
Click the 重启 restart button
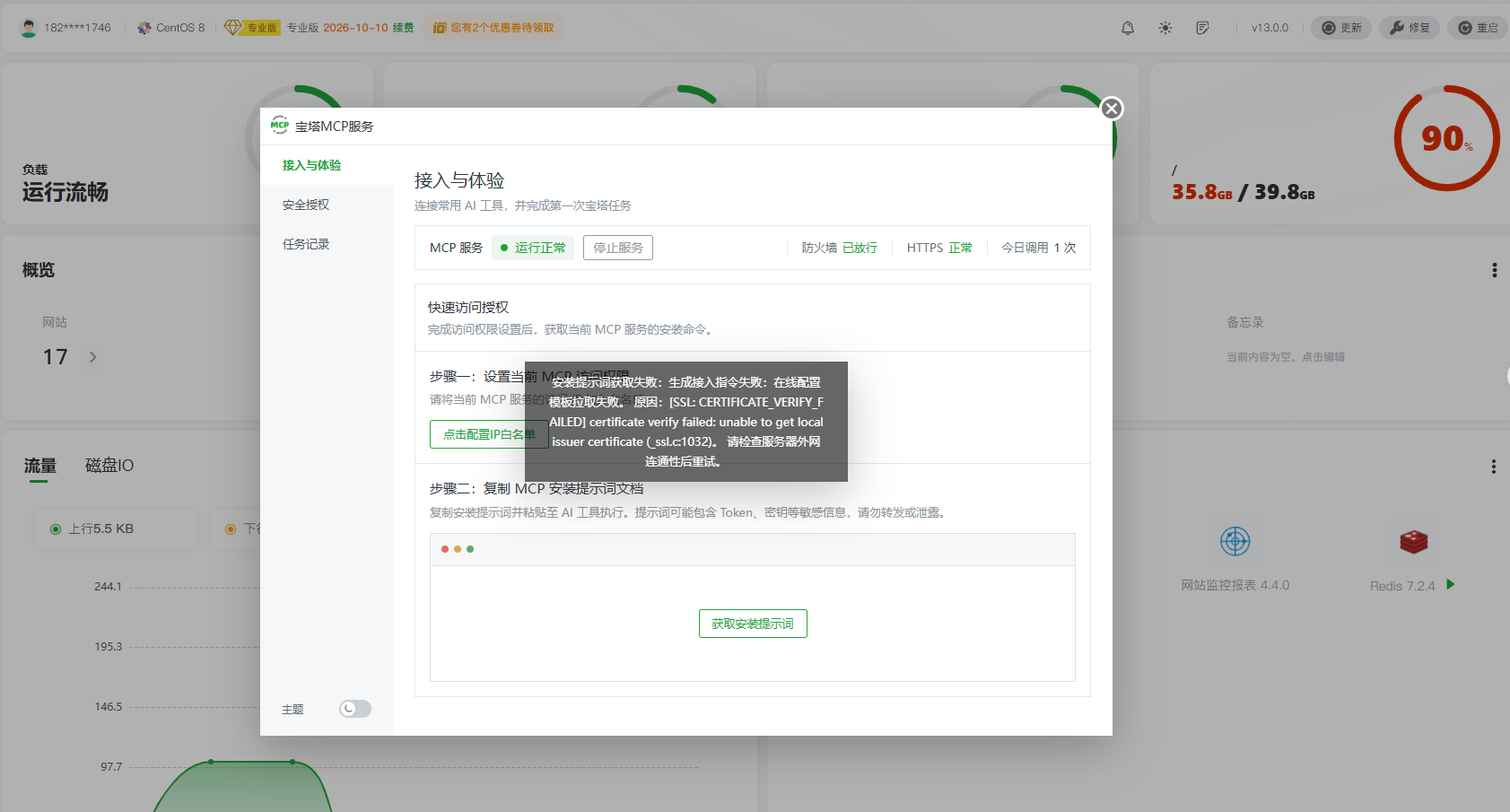1478,28
